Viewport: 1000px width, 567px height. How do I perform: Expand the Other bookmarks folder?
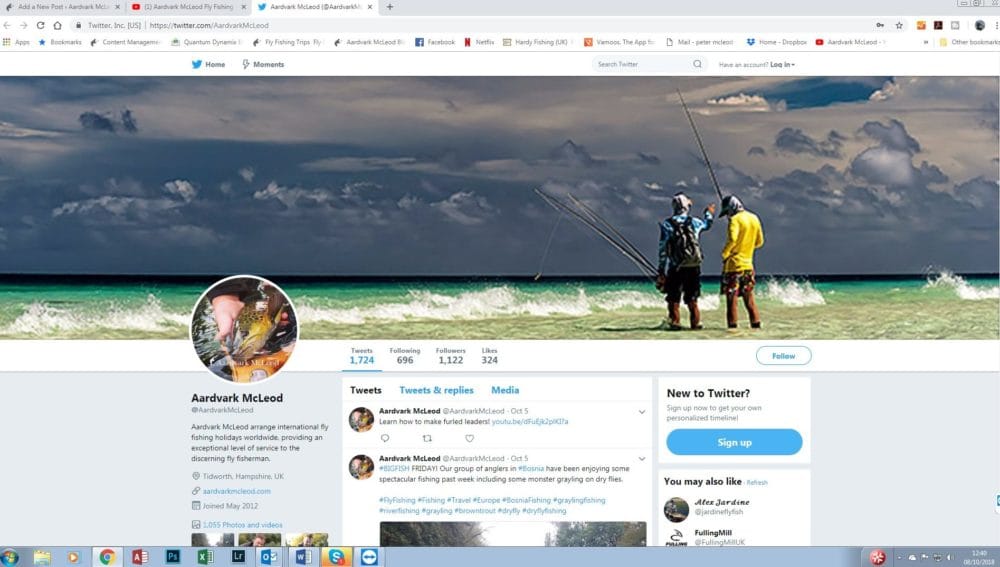(969, 42)
